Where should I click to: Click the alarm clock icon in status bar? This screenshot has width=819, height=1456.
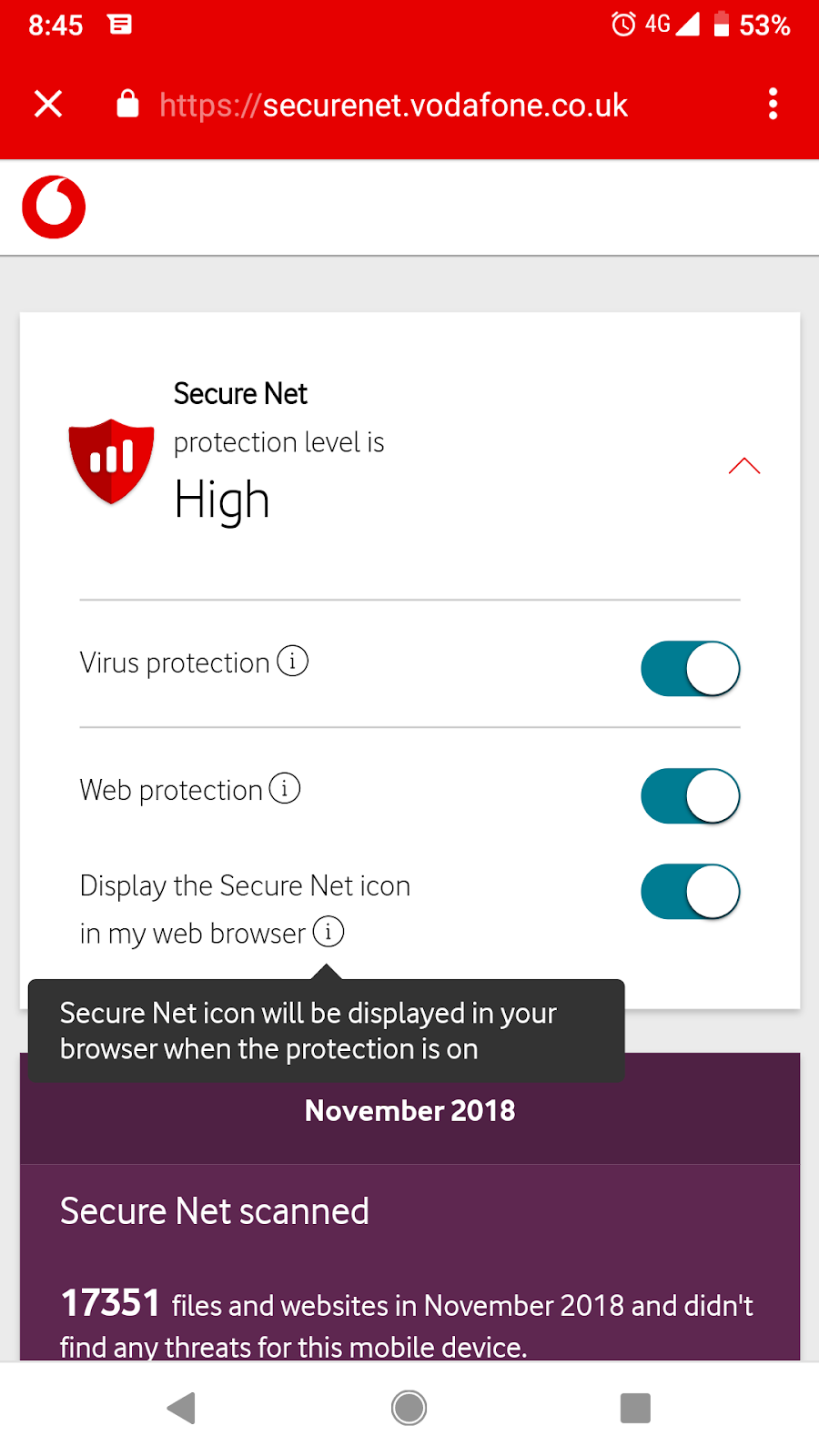622,25
